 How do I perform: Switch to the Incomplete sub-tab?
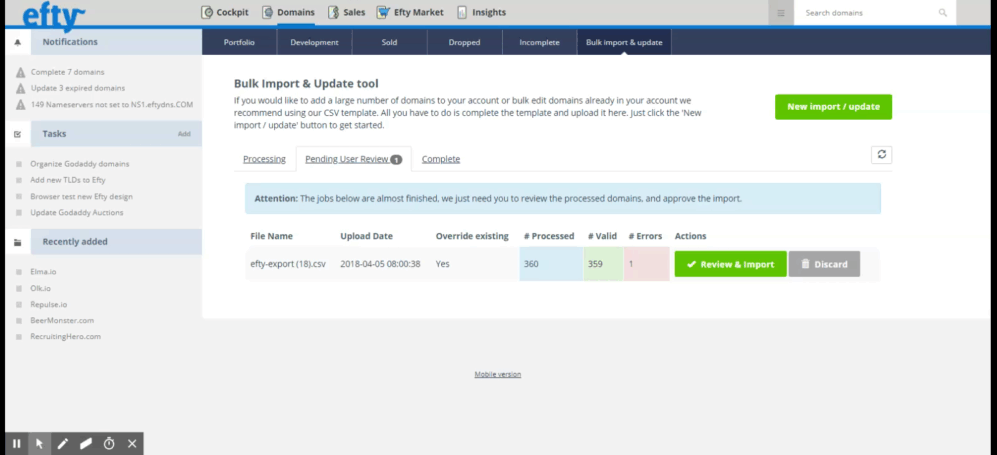(539, 43)
